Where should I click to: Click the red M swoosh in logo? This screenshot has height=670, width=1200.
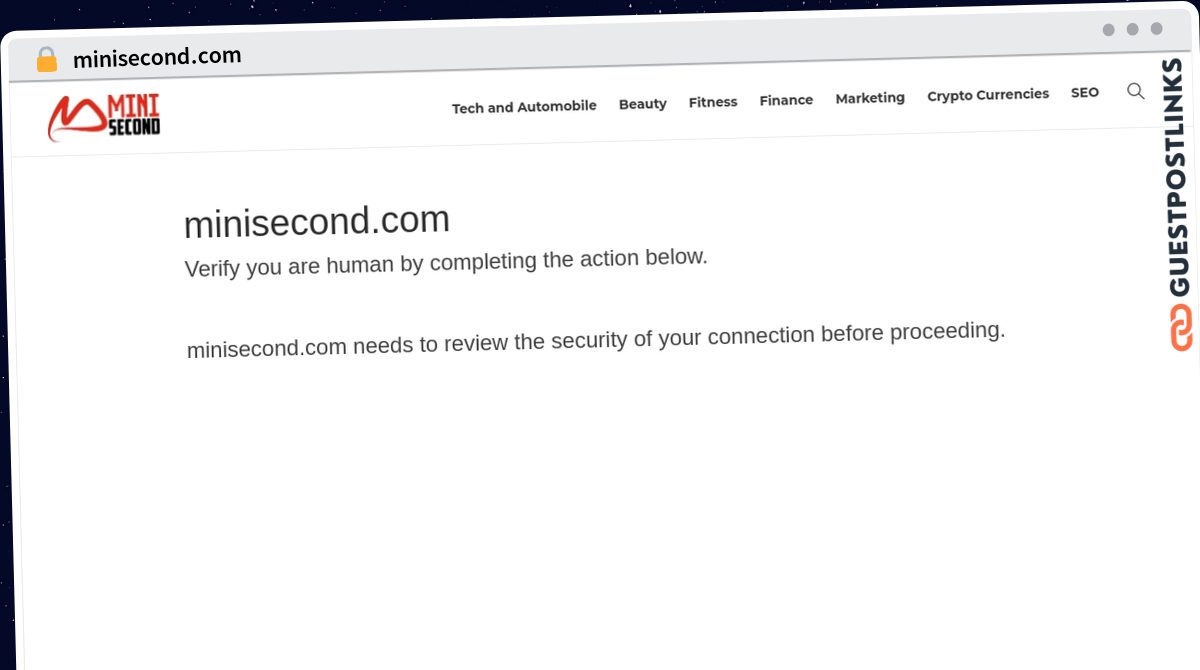point(76,119)
